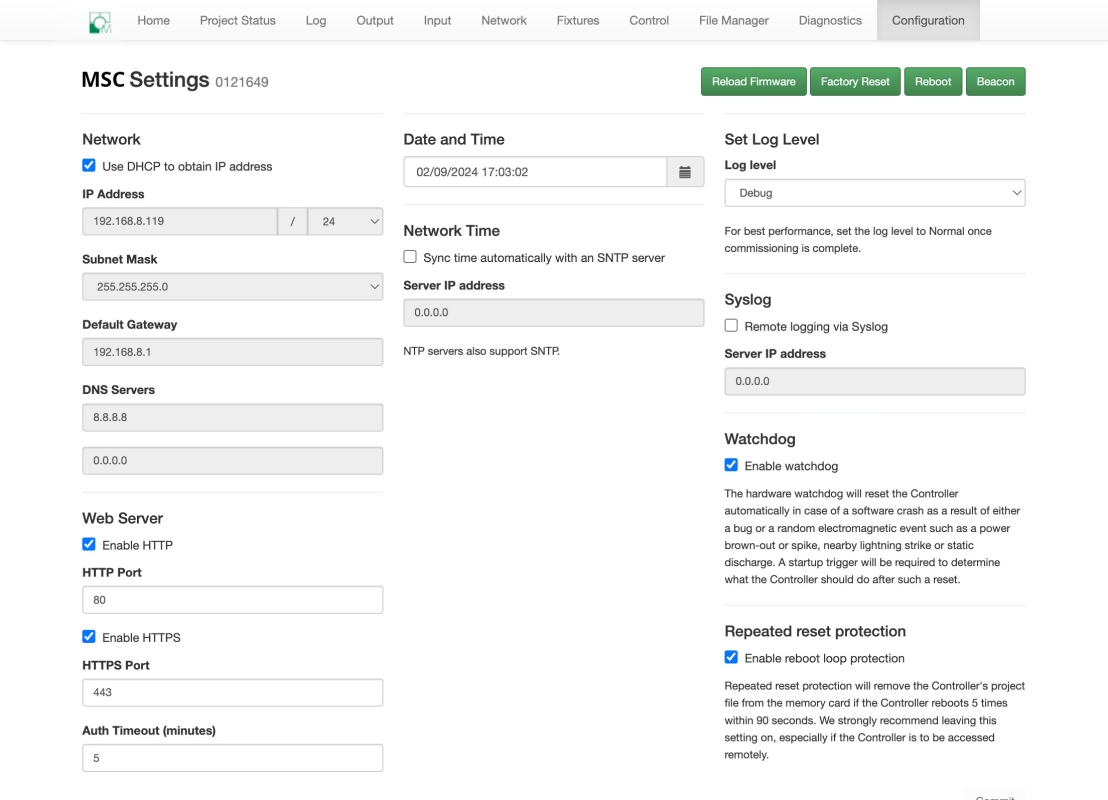
Task: Open the Log level dropdown
Action: coord(874,193)
